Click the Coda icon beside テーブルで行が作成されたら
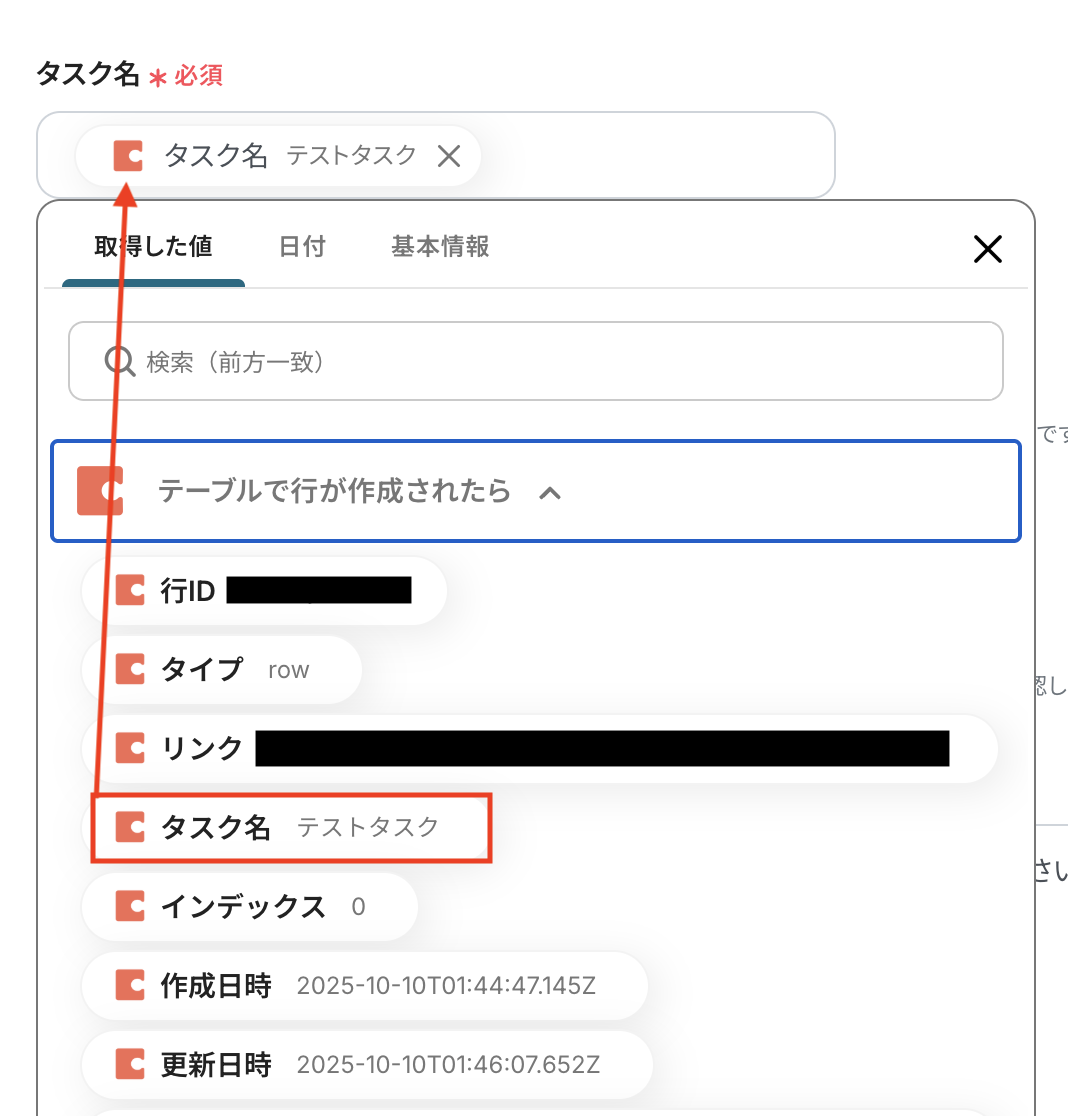This screenshot has width=1068, height=1116. tap(100, 490)
